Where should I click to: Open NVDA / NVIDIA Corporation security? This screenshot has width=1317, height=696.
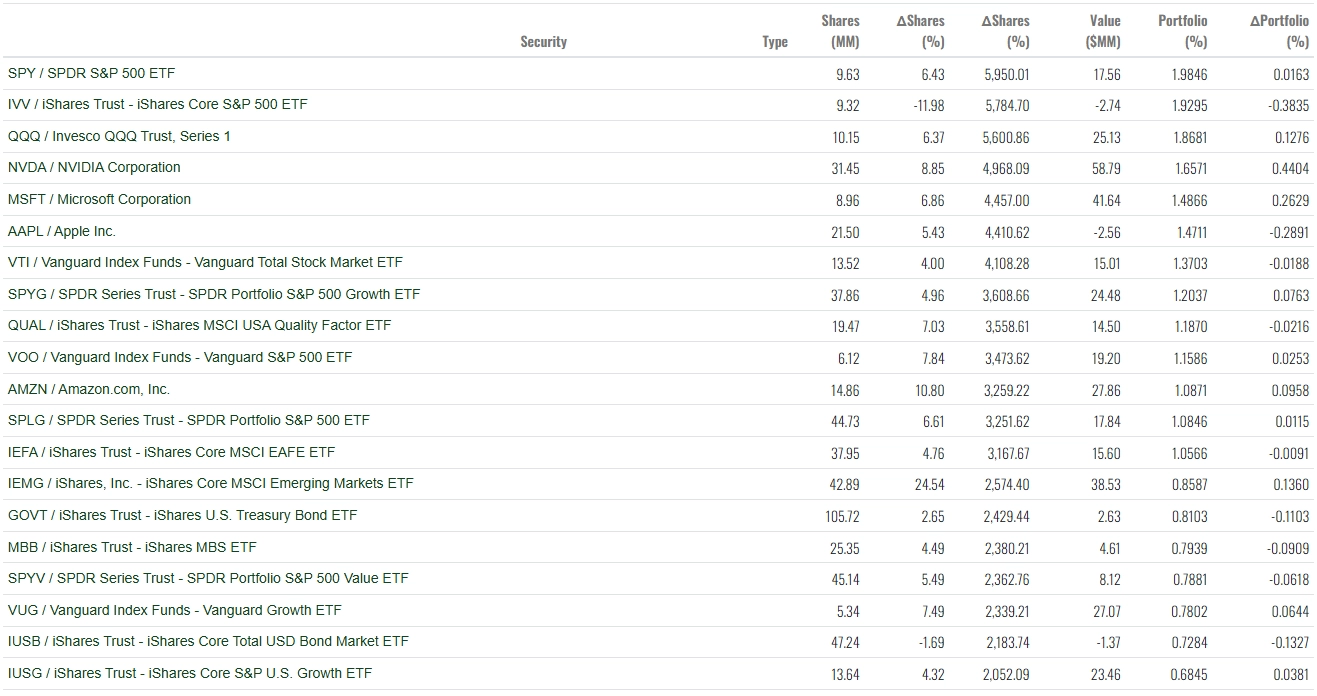pyautogui.click(x=94, y=167)
